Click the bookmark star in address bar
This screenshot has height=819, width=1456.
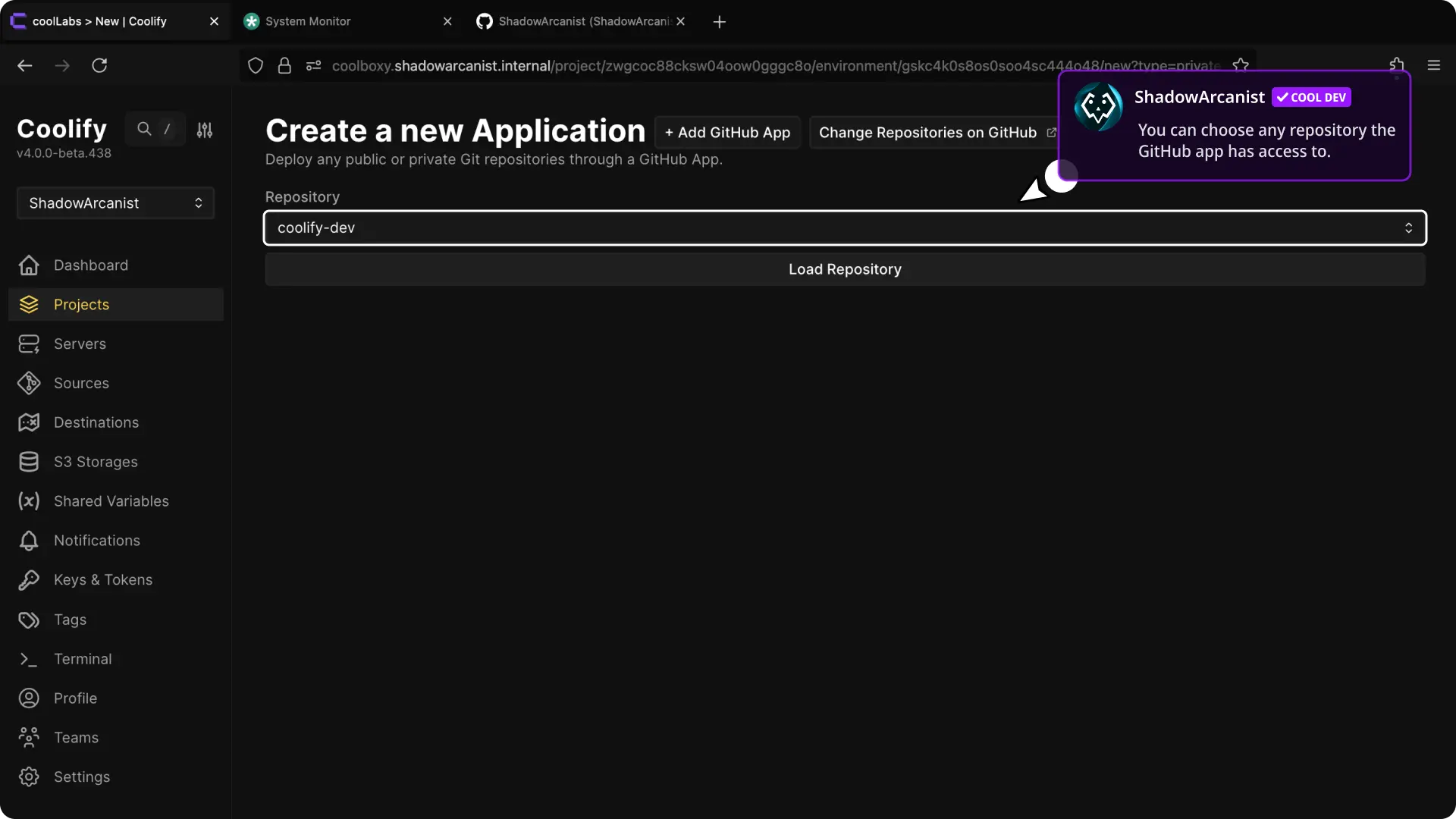coord(1241,65)
